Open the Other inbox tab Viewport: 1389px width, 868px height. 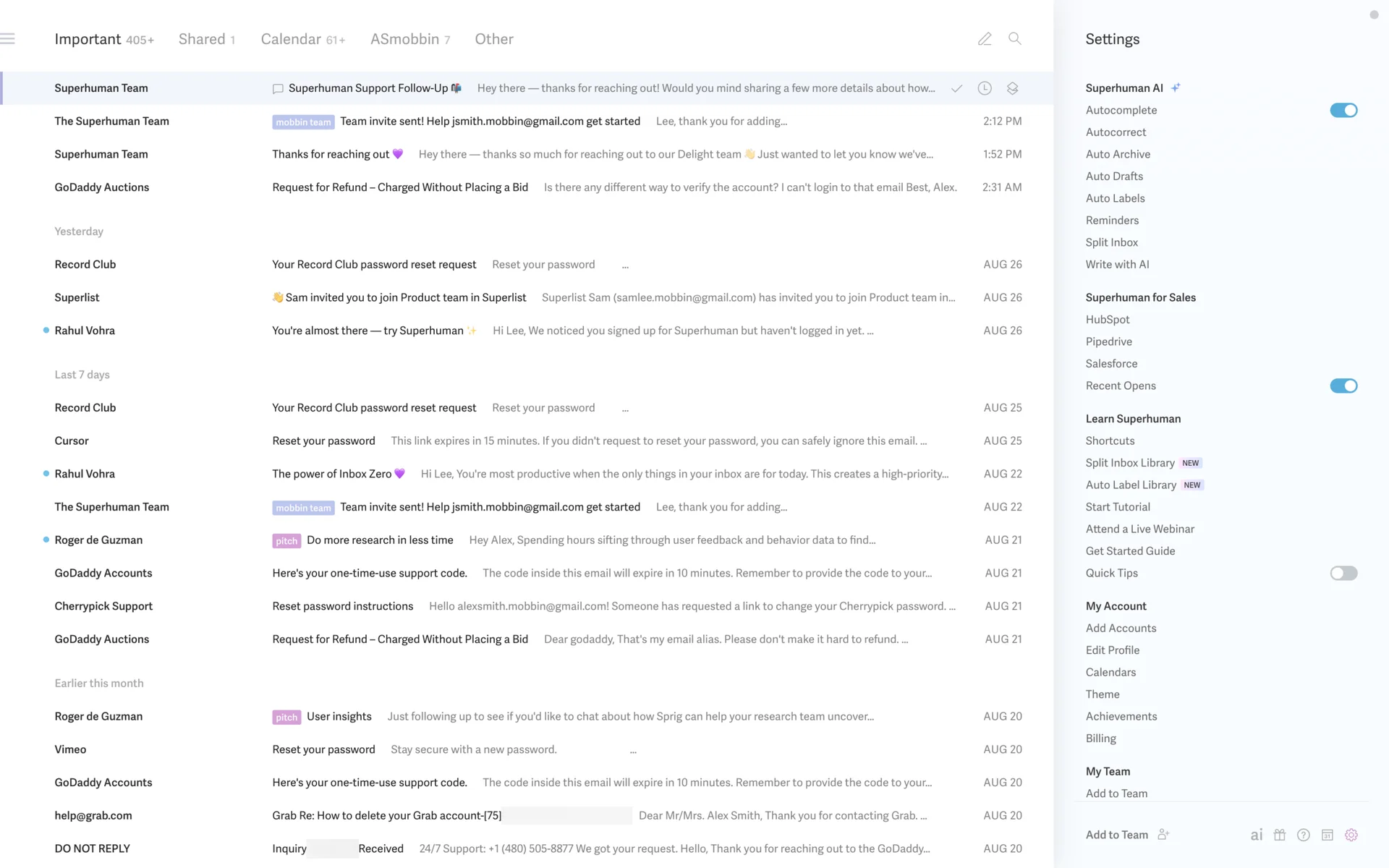coord(494,39)
